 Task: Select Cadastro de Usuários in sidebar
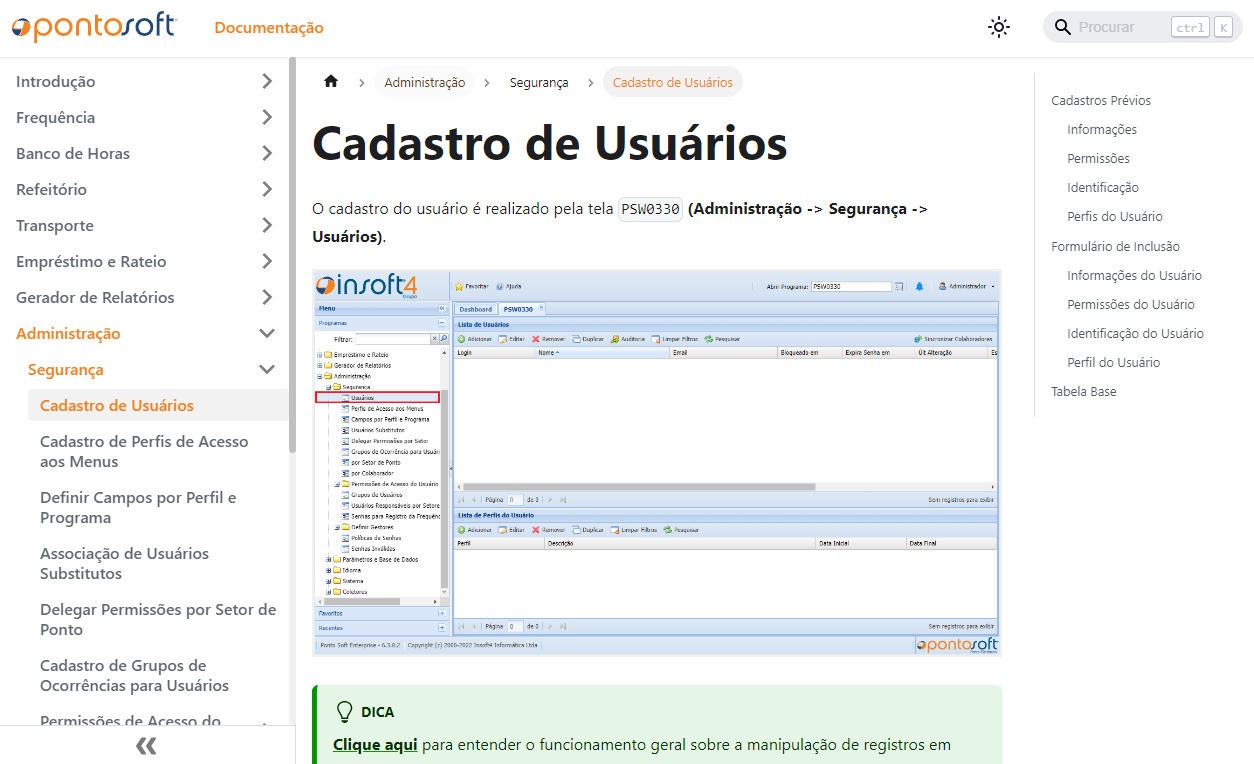click(158, 406)
